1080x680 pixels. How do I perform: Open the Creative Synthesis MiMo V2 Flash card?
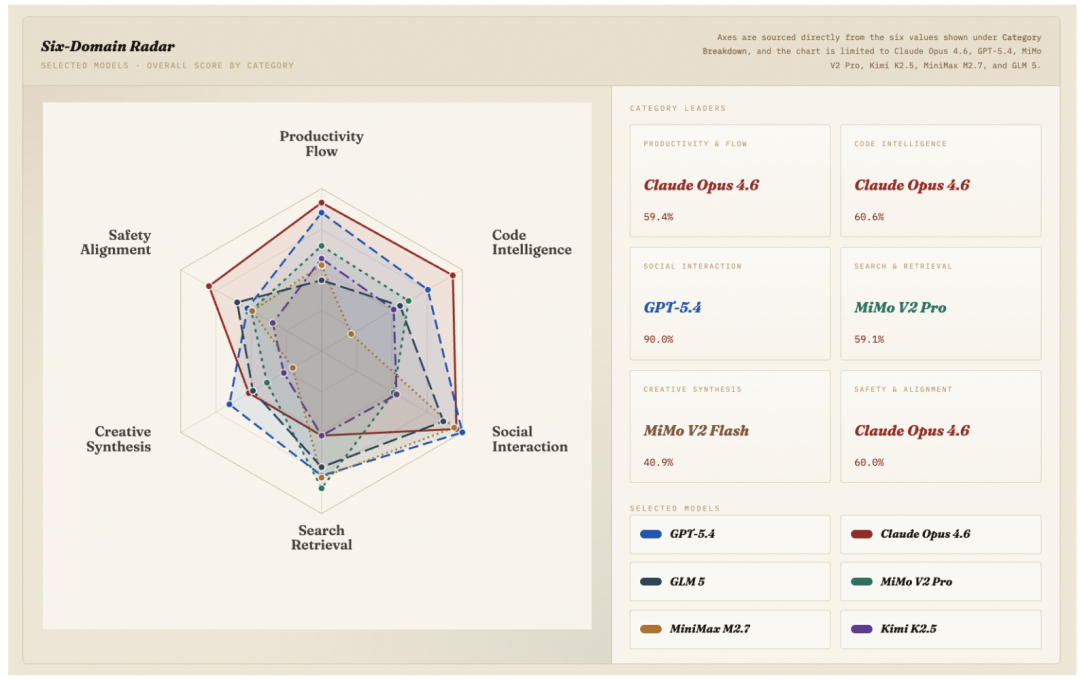[x=729, y=426]
